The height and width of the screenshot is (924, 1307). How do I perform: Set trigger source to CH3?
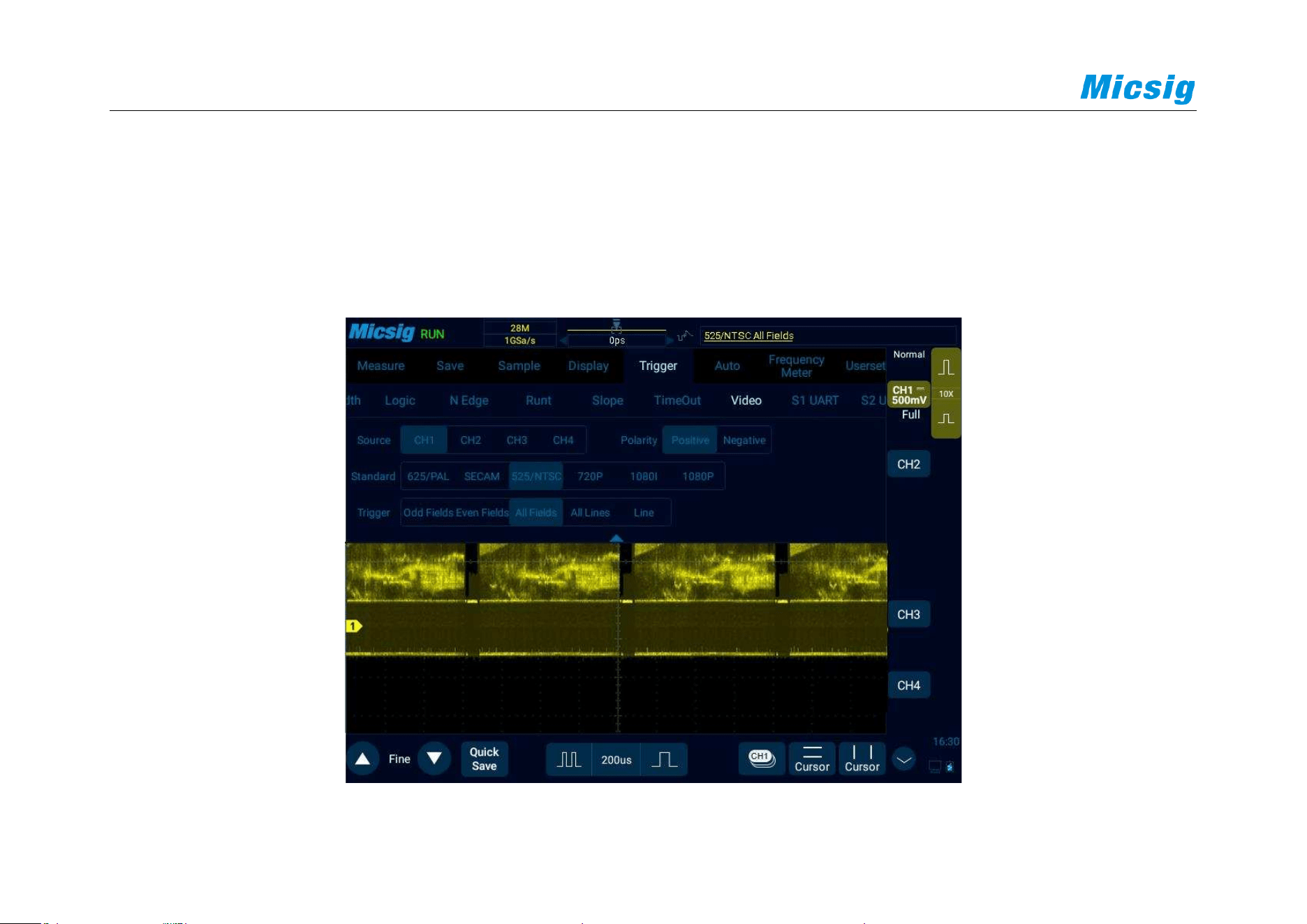point(517,440)
